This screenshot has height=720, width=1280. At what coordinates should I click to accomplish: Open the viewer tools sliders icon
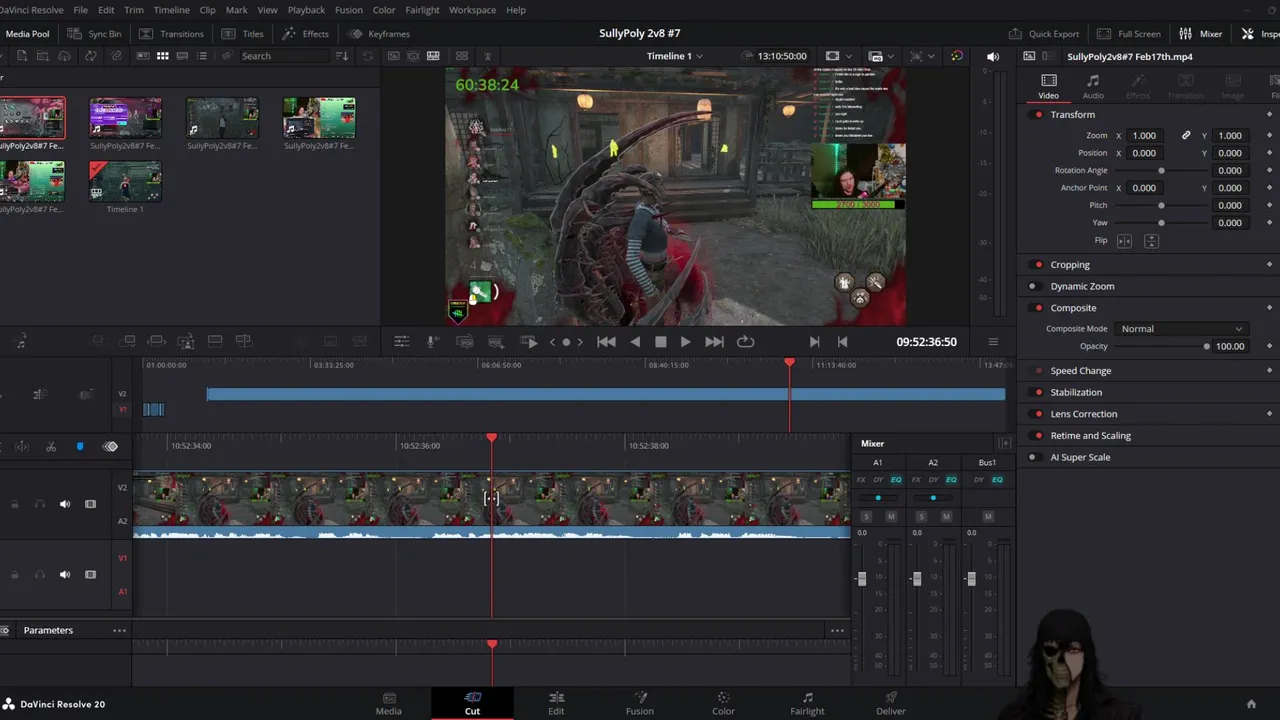pos(401,342)
